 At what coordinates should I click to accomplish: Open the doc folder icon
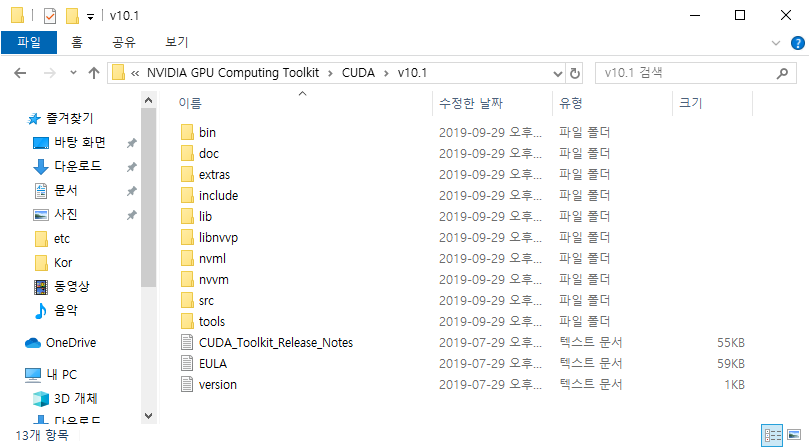click(x=187, y=153)
